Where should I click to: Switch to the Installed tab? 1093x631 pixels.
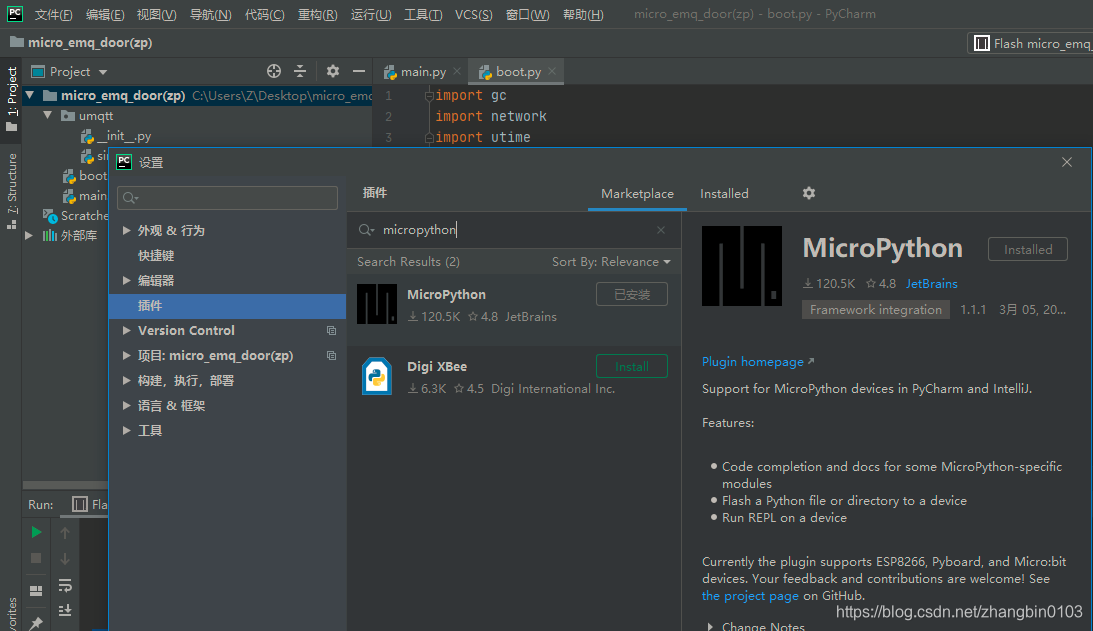click(724, 194)
